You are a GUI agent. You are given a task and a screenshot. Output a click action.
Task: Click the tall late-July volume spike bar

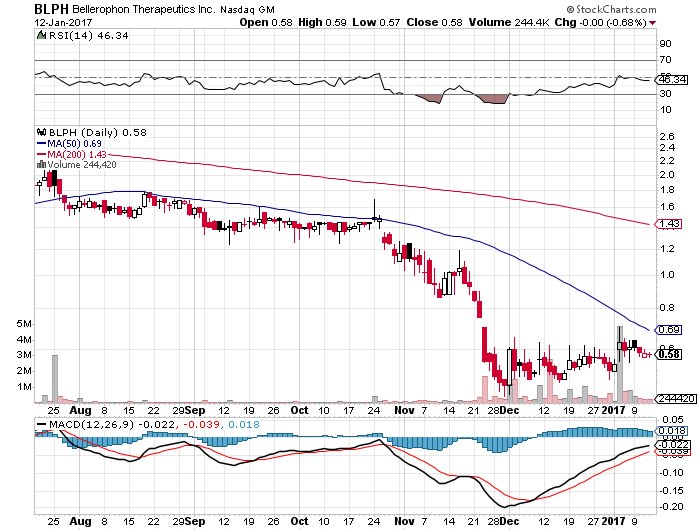pyautogui.click(x=55, y=378)
